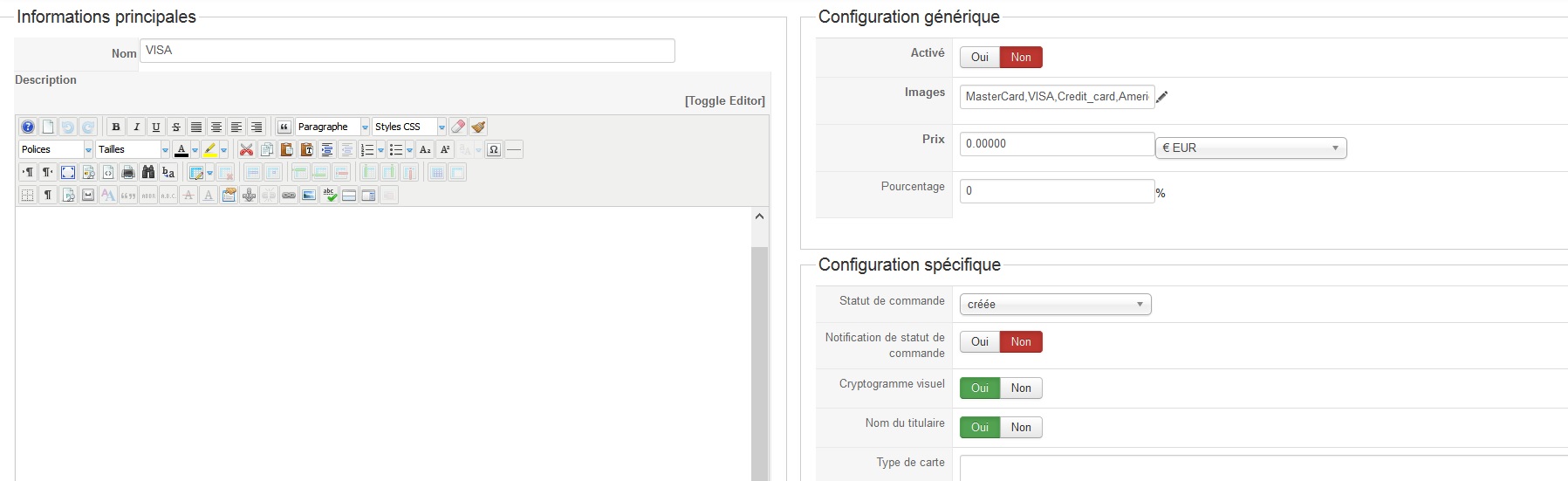Open the Polices font dropdown
Image resolution: width=1568 pixels, height=481 pixels.
coord(56,150)
